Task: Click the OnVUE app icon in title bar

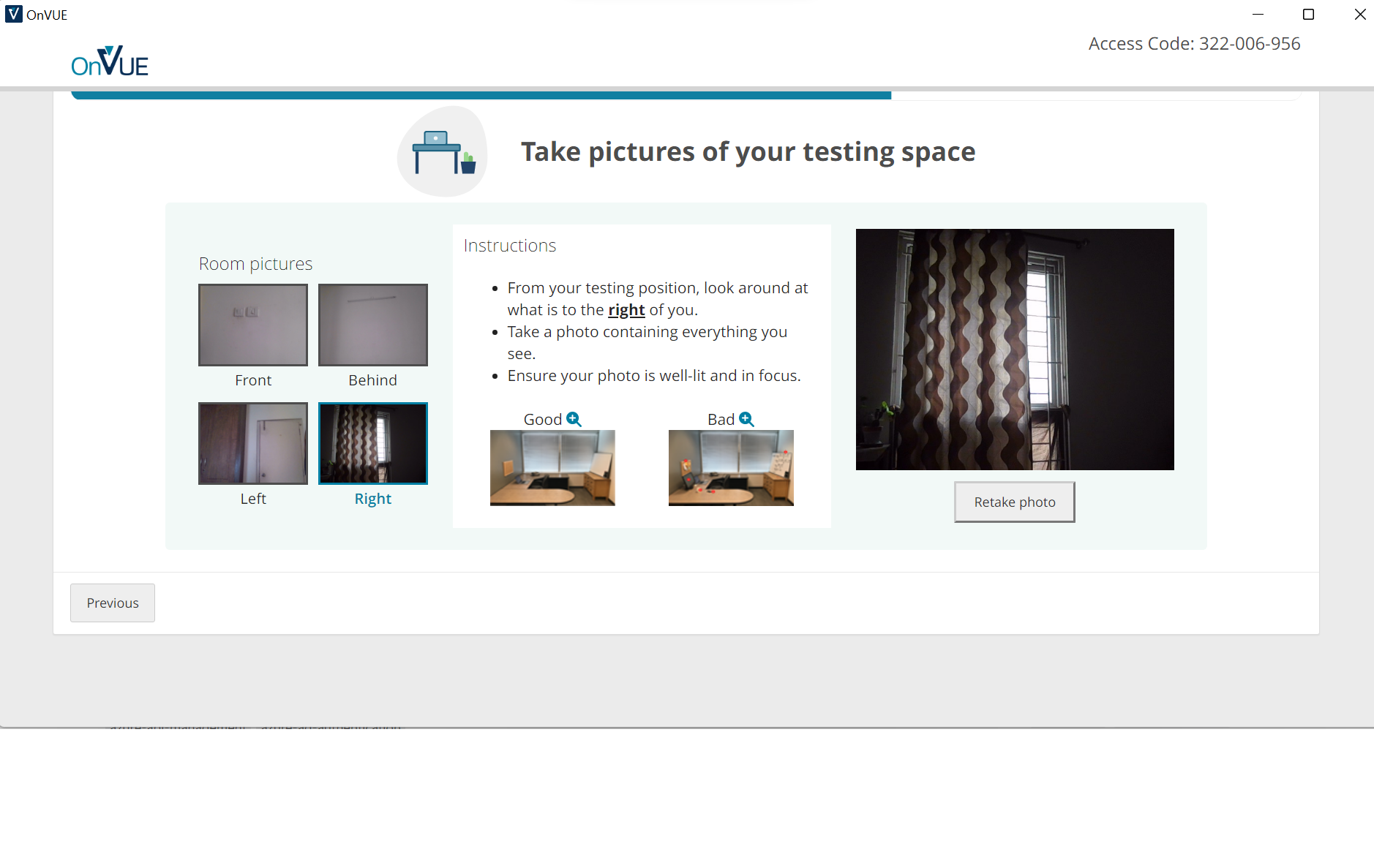Action: (x=13, y=14)
